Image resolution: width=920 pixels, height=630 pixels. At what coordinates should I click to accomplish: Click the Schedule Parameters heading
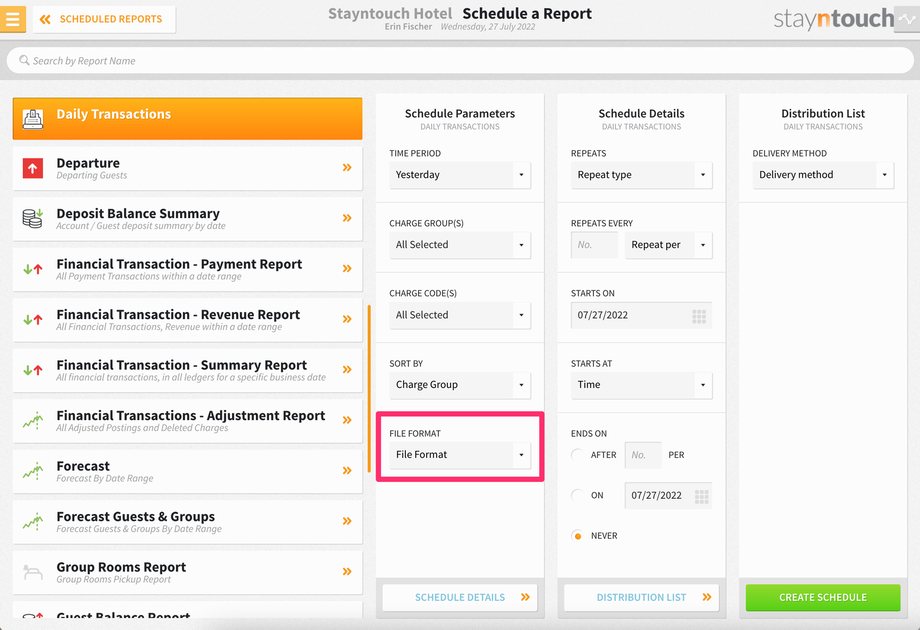click(459, 113)
